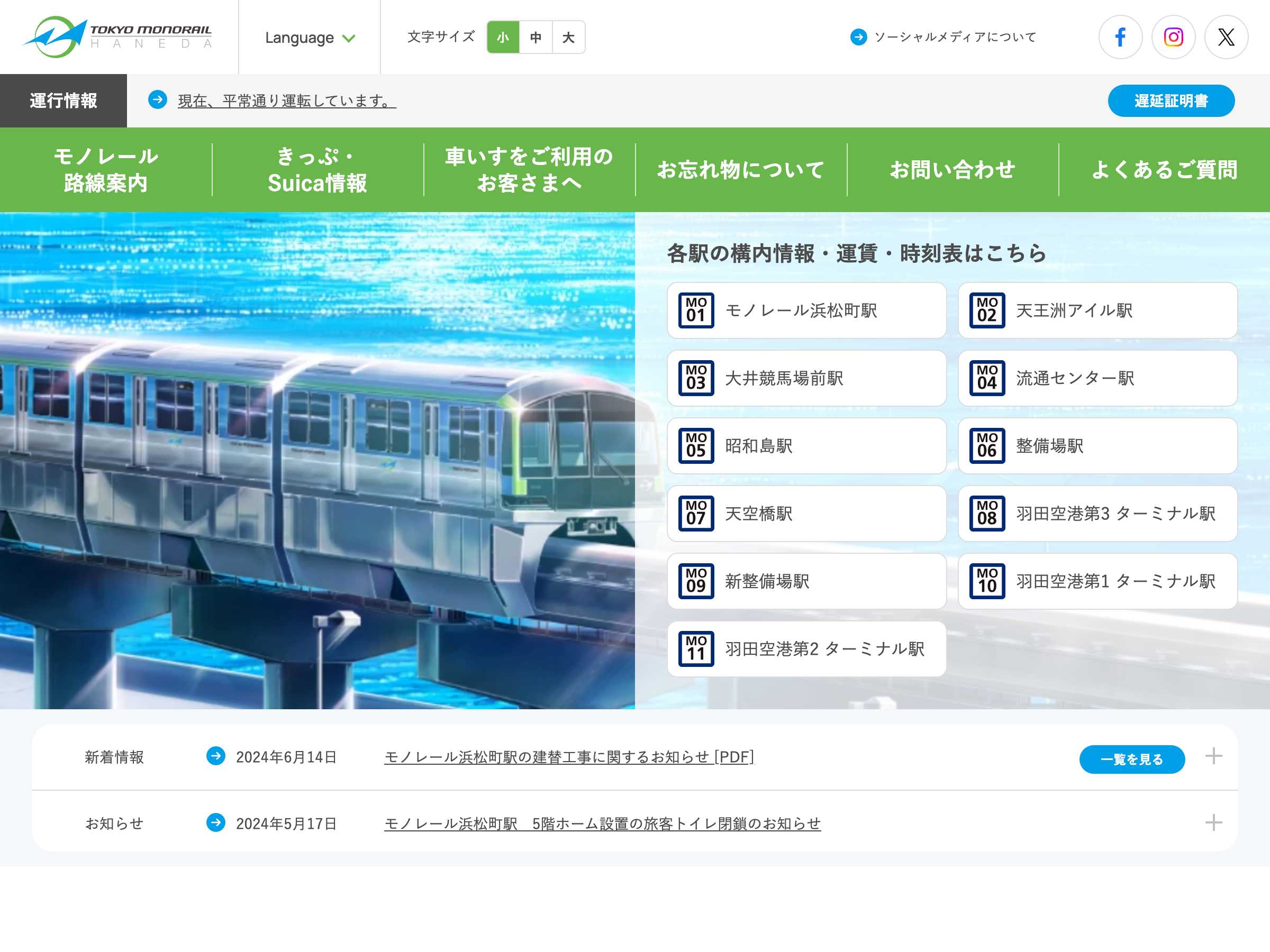
Task: Click 一覧を見る news list button
Action: [x=1132, y=758]
